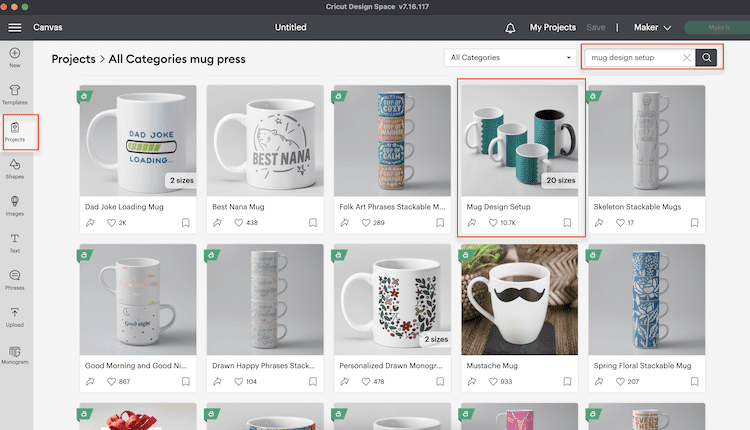Click the Projects breadcrumb link
750x430 pixels.
74,59
